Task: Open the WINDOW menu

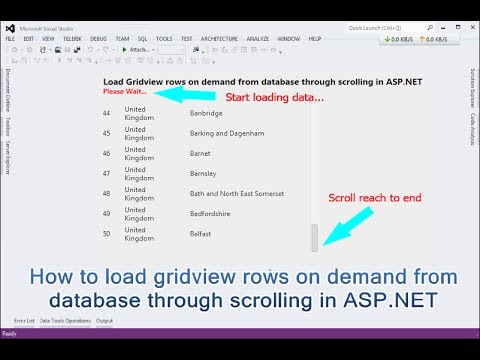Action: (x=289, y=39)
